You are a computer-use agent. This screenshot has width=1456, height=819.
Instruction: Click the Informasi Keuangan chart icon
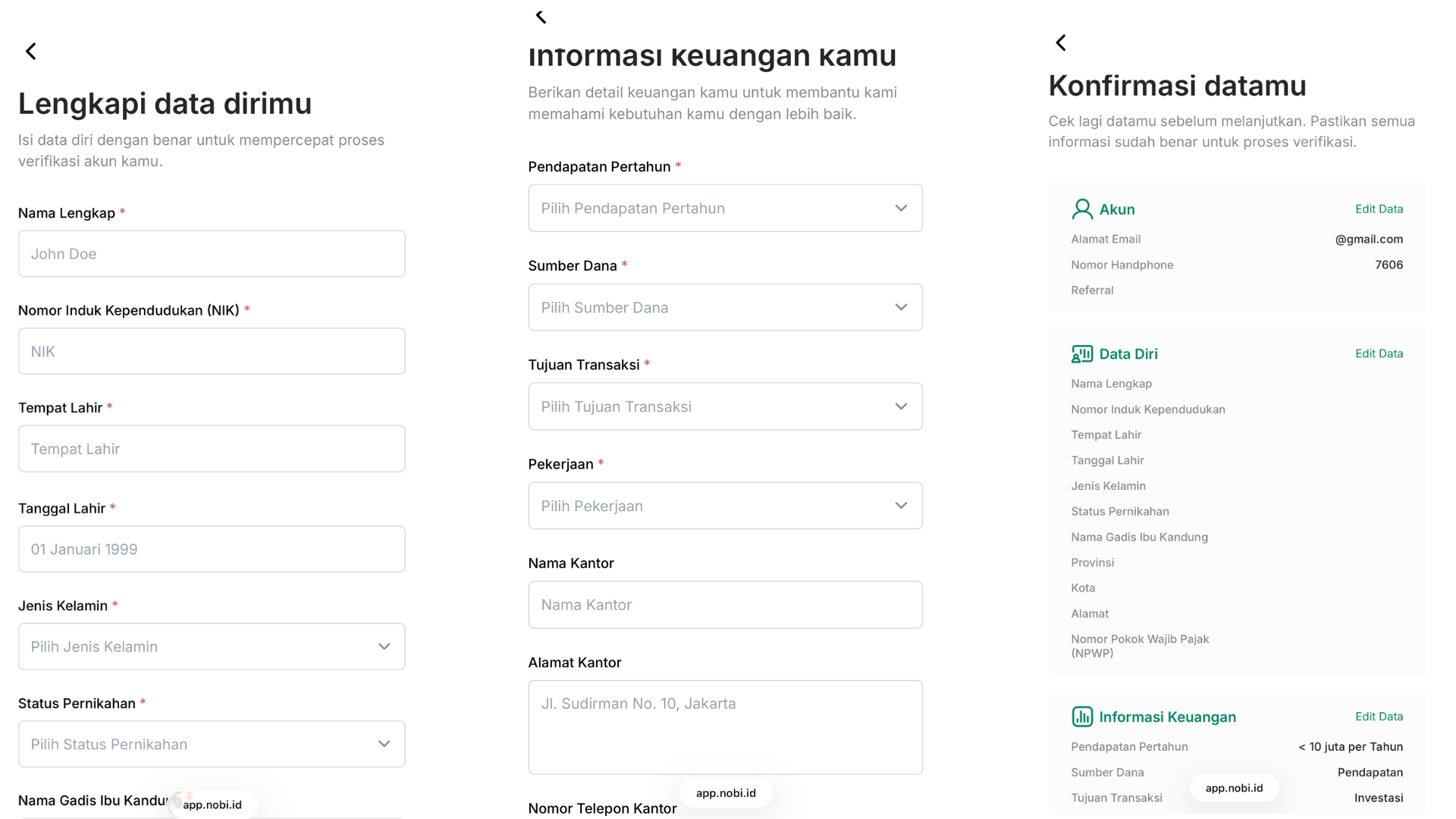click(x=1082, y=717)
